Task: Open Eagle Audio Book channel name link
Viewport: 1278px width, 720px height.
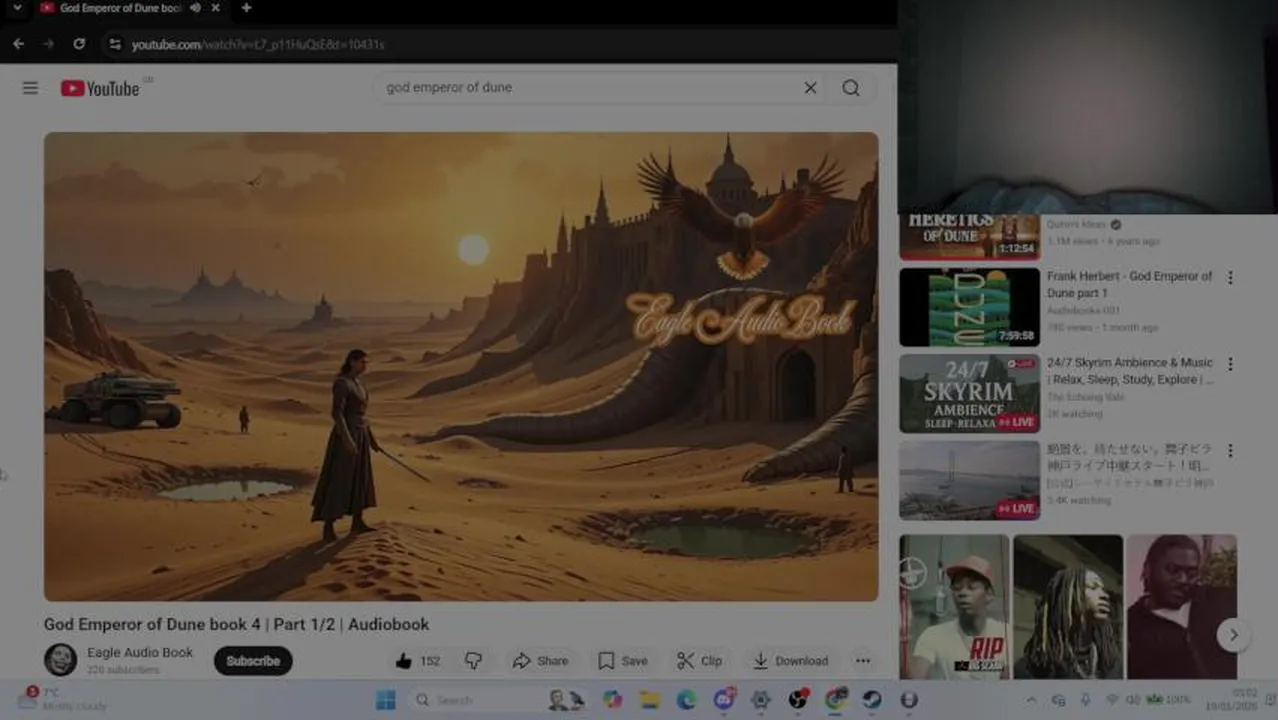Action: [140, 652]
